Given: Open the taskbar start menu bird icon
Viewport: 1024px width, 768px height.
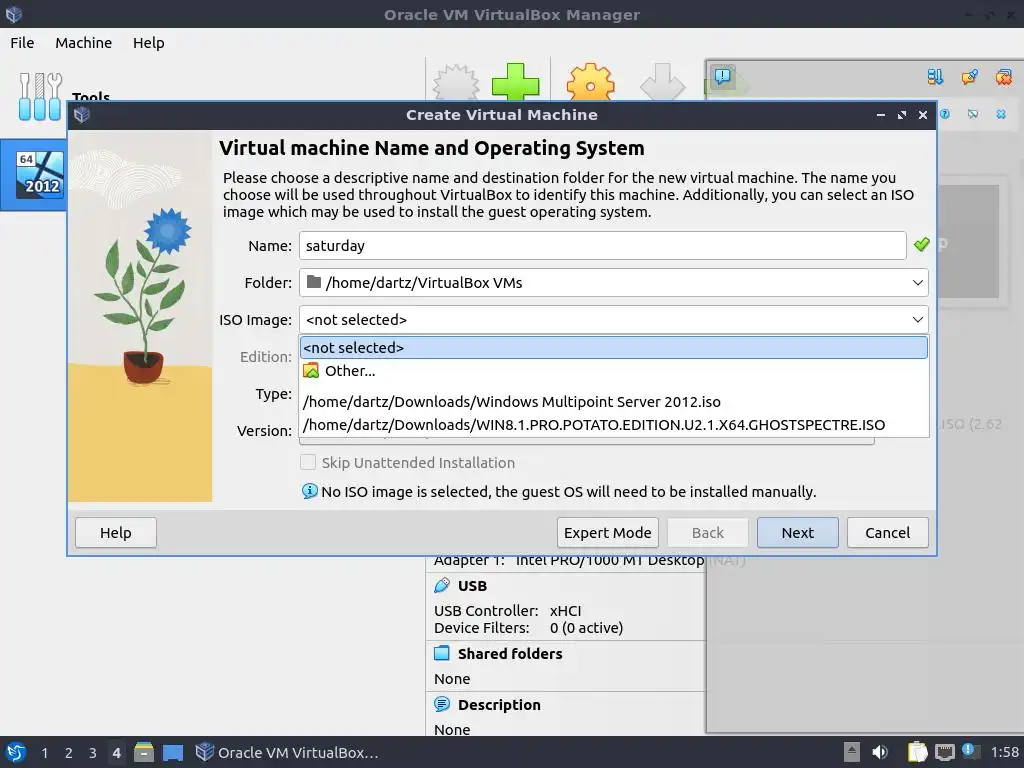Looking at the screenshot, I should (x=16, y=752).
